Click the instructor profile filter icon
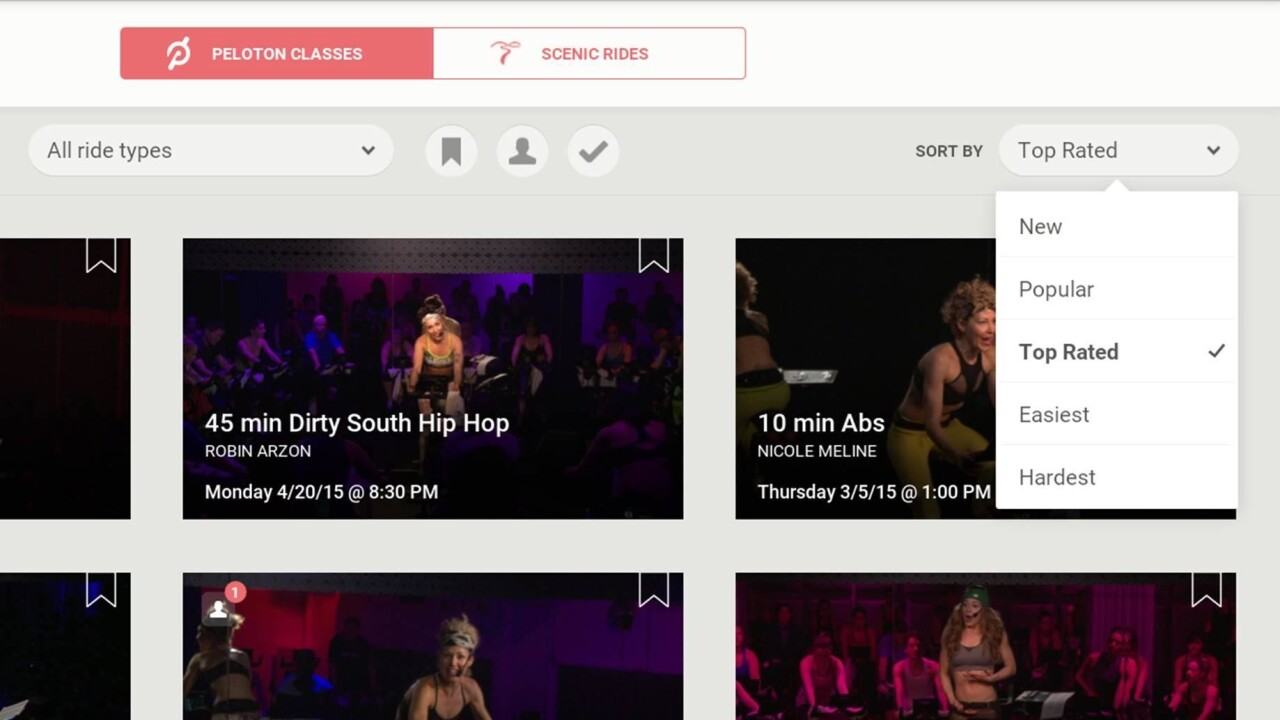 (x=522, y=150)
